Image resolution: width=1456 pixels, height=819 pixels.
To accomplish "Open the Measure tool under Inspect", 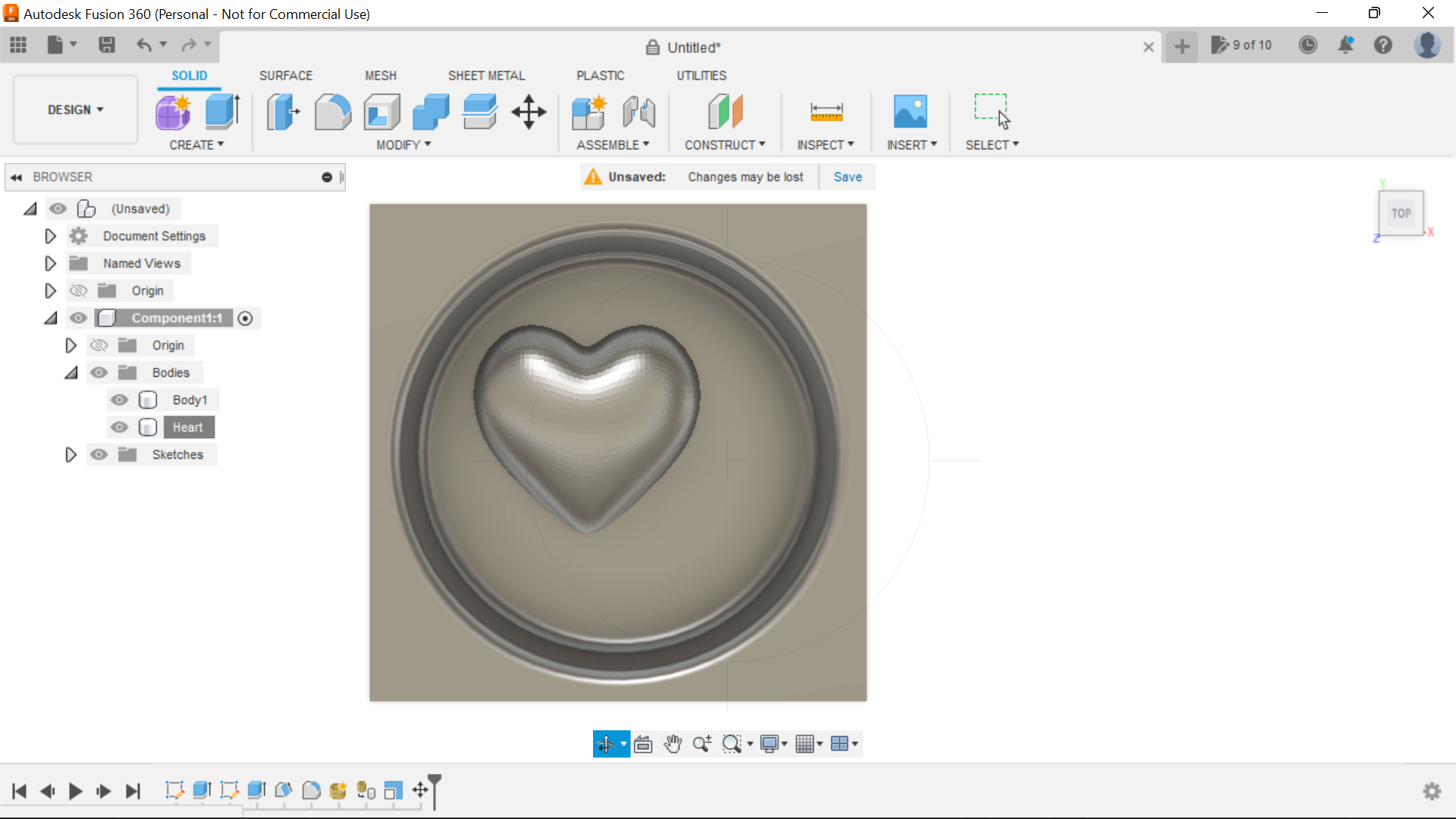I will tap(826, 111).
